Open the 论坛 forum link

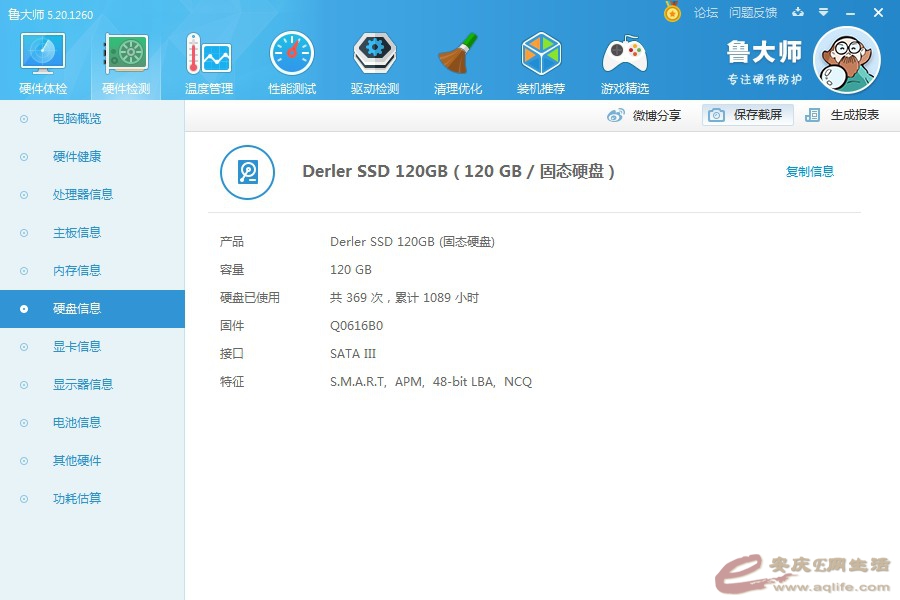coord(706,13)
